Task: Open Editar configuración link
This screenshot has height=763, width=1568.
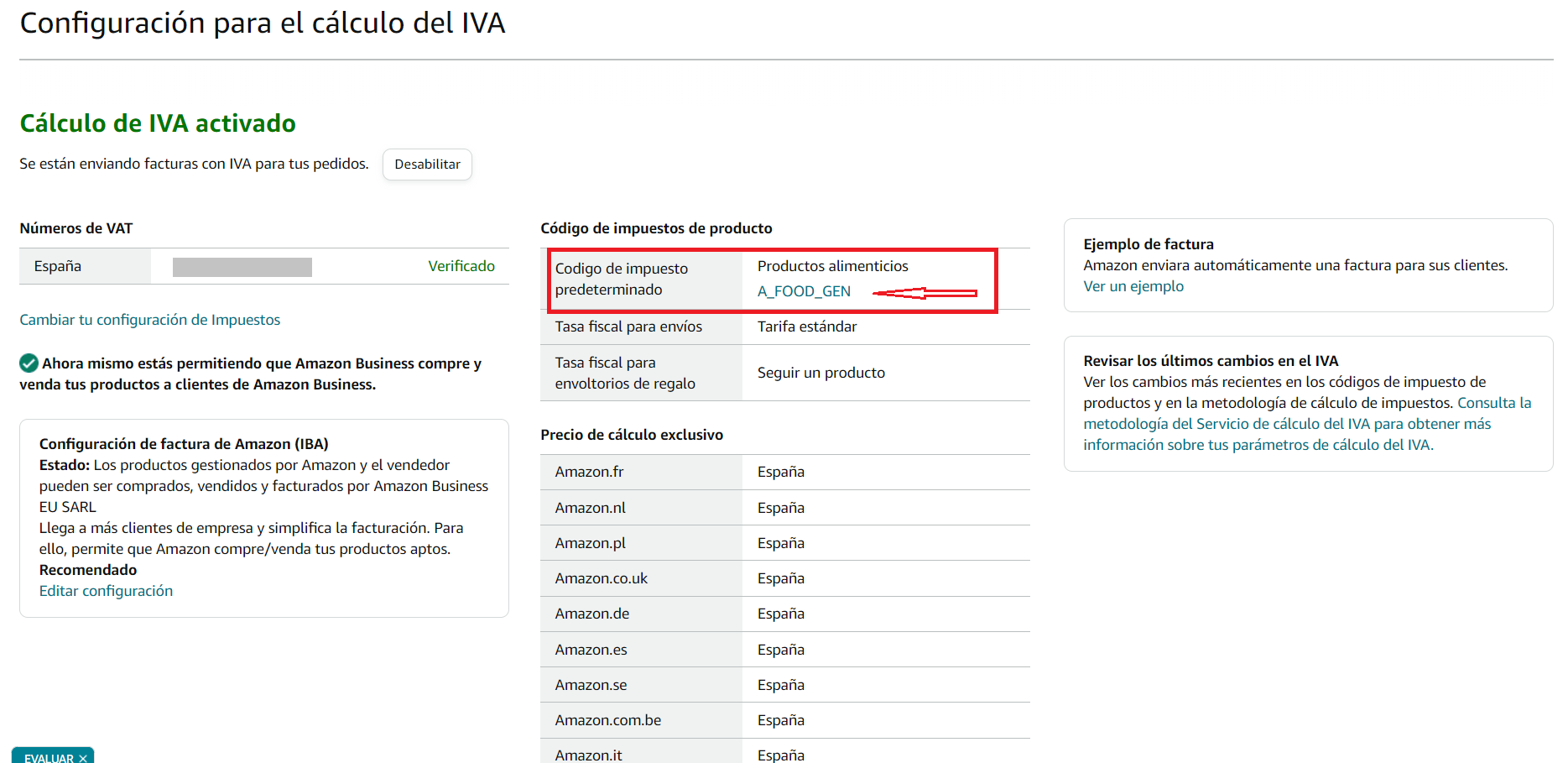Action: click(106, 591)
